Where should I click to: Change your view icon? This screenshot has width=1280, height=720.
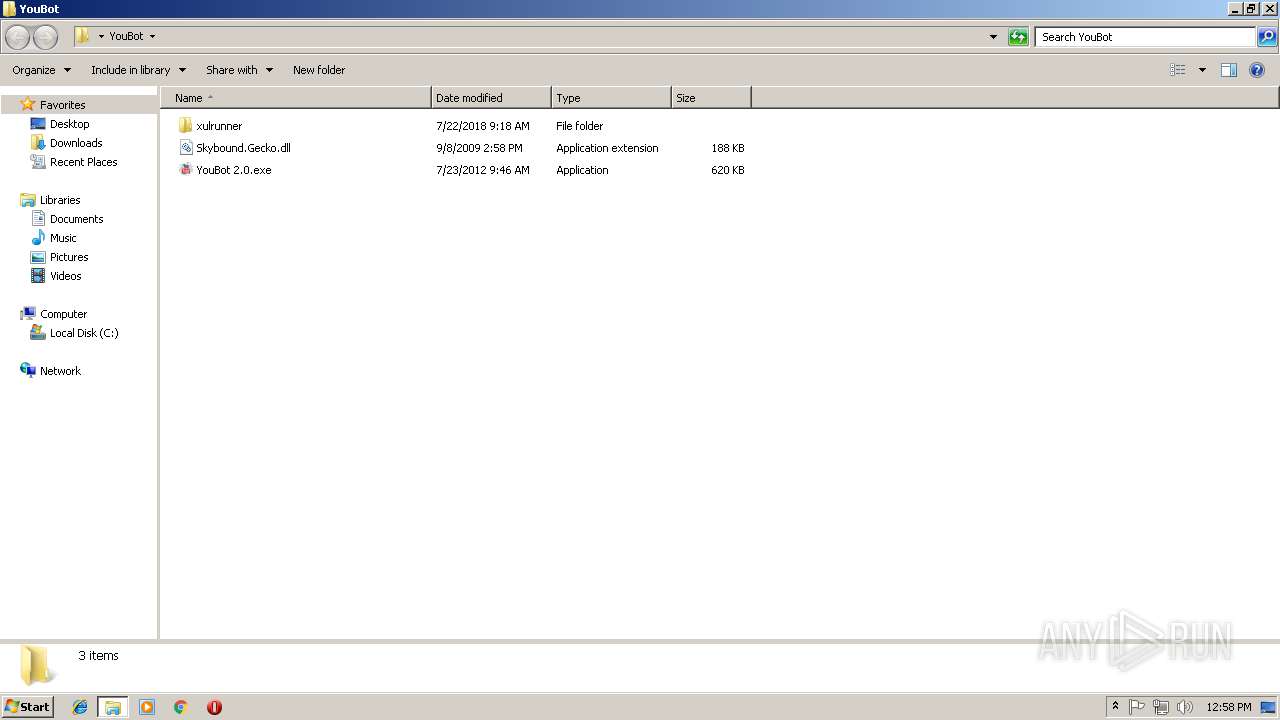(1178, 70)
